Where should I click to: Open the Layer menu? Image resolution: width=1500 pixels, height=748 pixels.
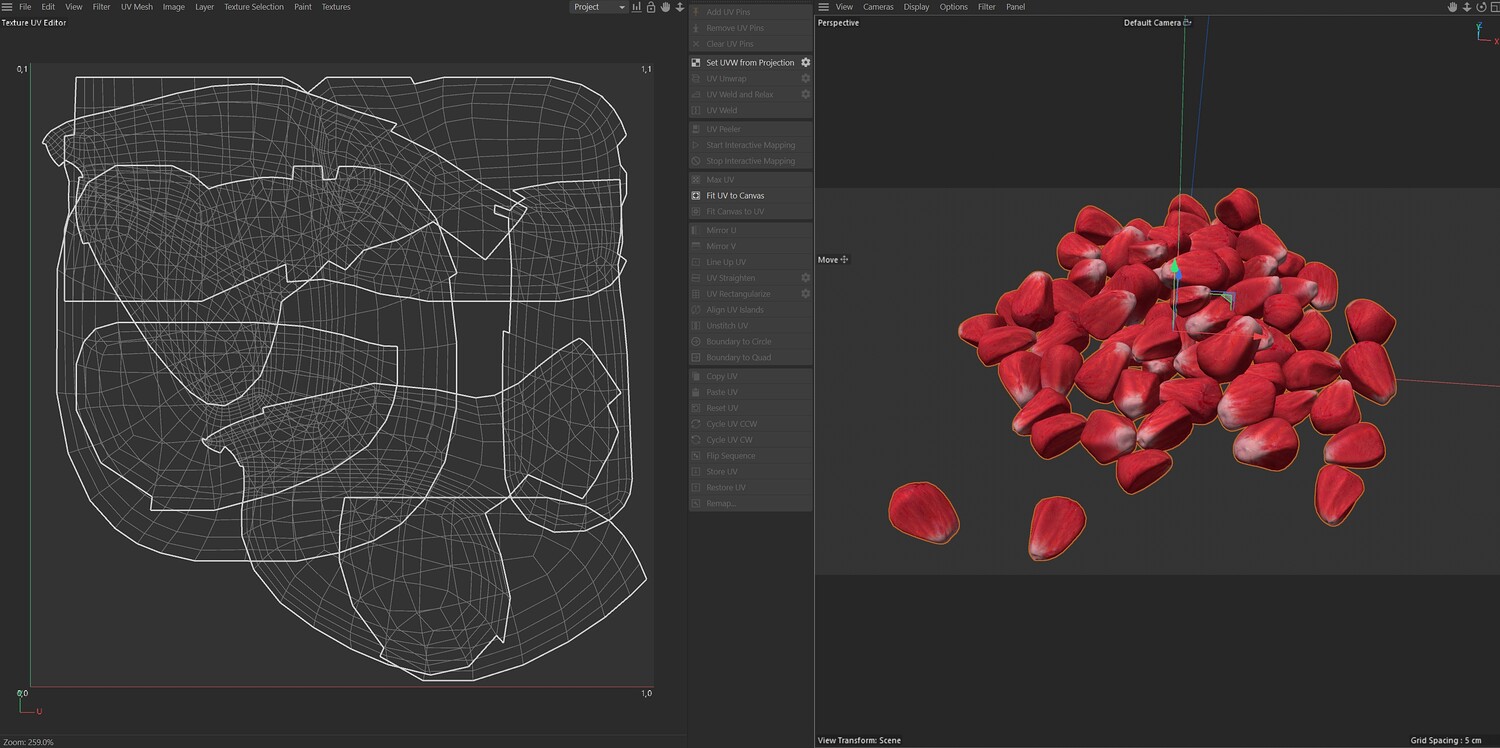[x=204, y=7]
